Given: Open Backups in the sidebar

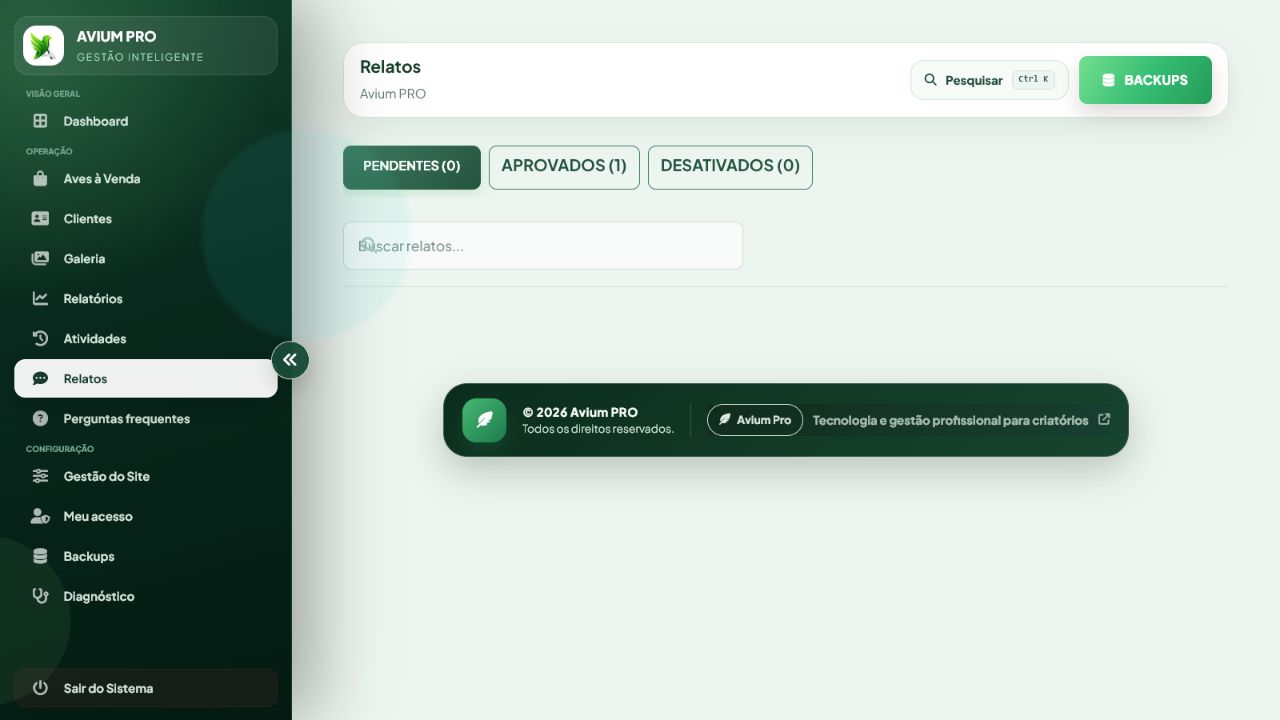Looking at the screenshot, I should point(146,556).
